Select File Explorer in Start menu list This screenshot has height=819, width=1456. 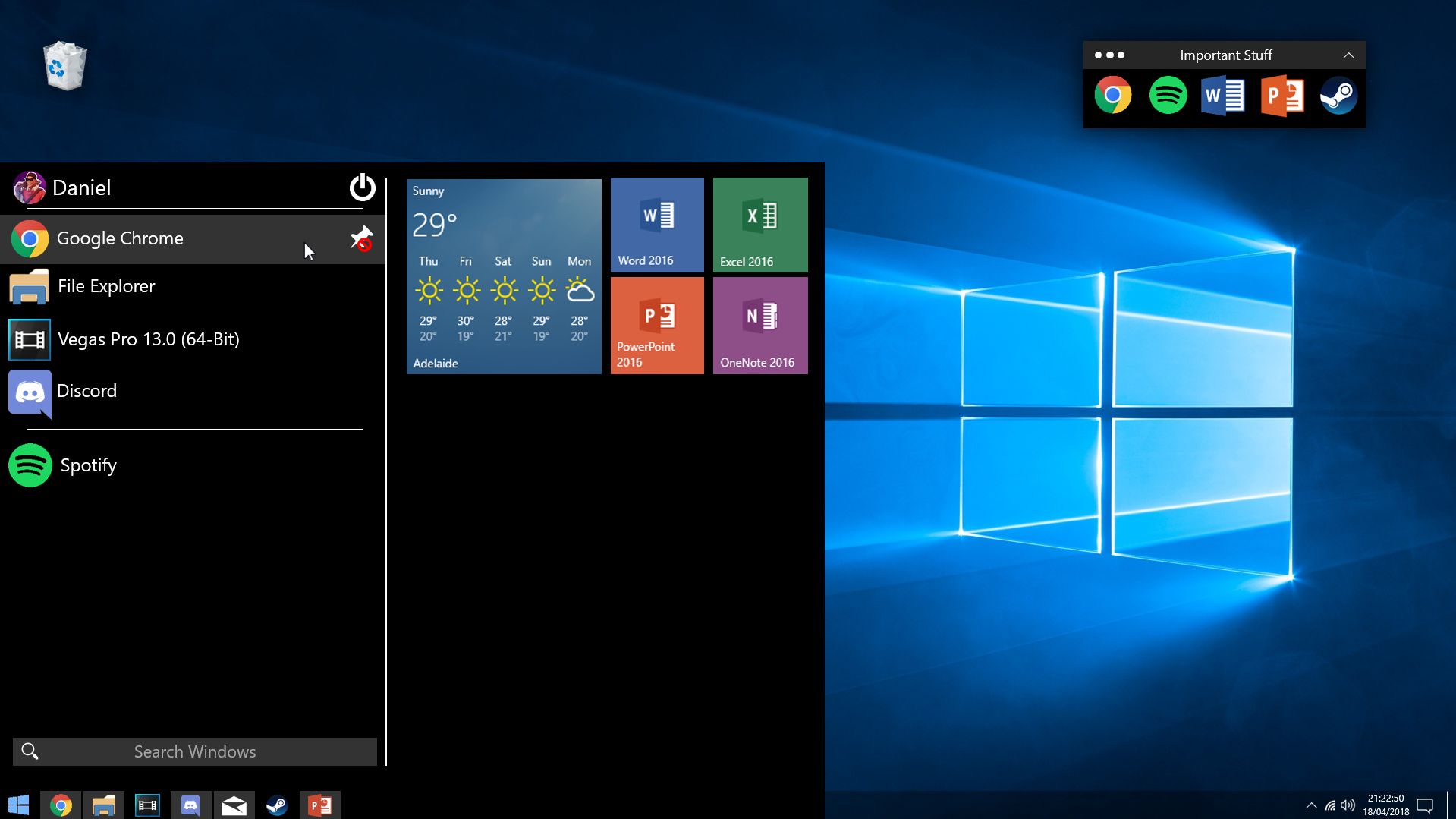(106, 287)
